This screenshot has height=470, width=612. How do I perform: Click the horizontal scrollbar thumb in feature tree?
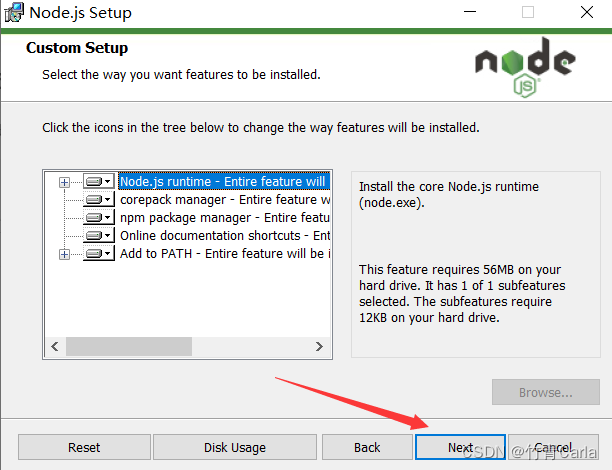129,346
